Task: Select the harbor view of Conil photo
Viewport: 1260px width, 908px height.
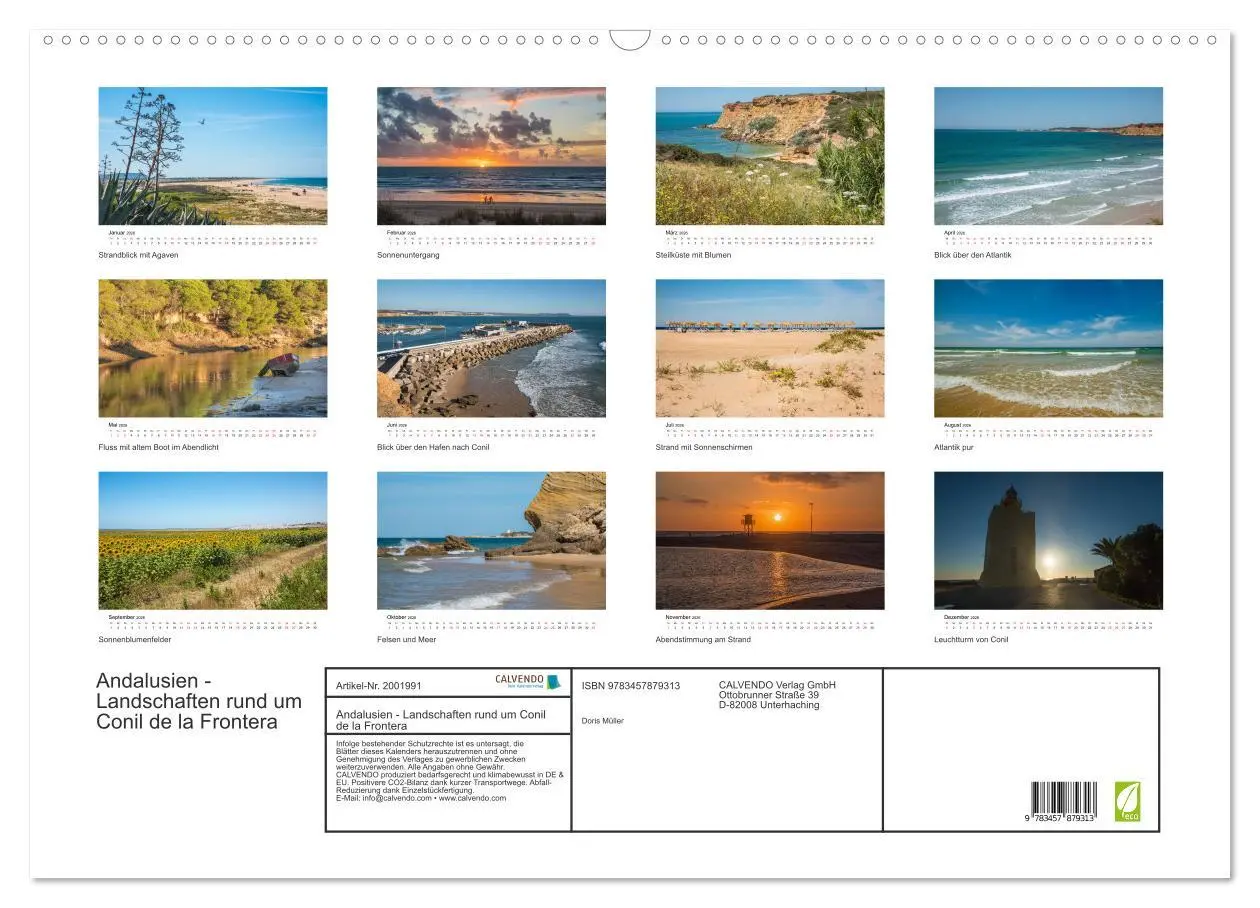Action: click(491, 348)
